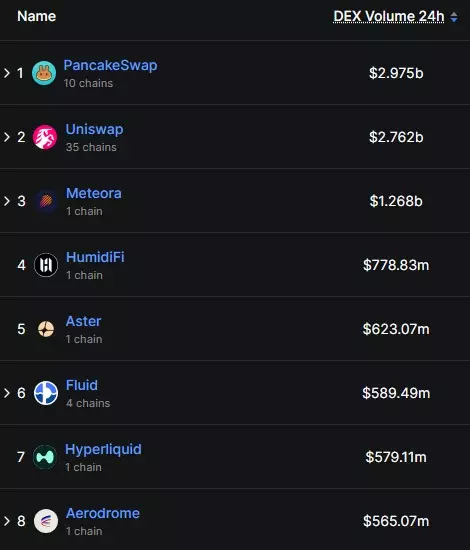Expand the Meteora row chevron

tap(7, 201)
